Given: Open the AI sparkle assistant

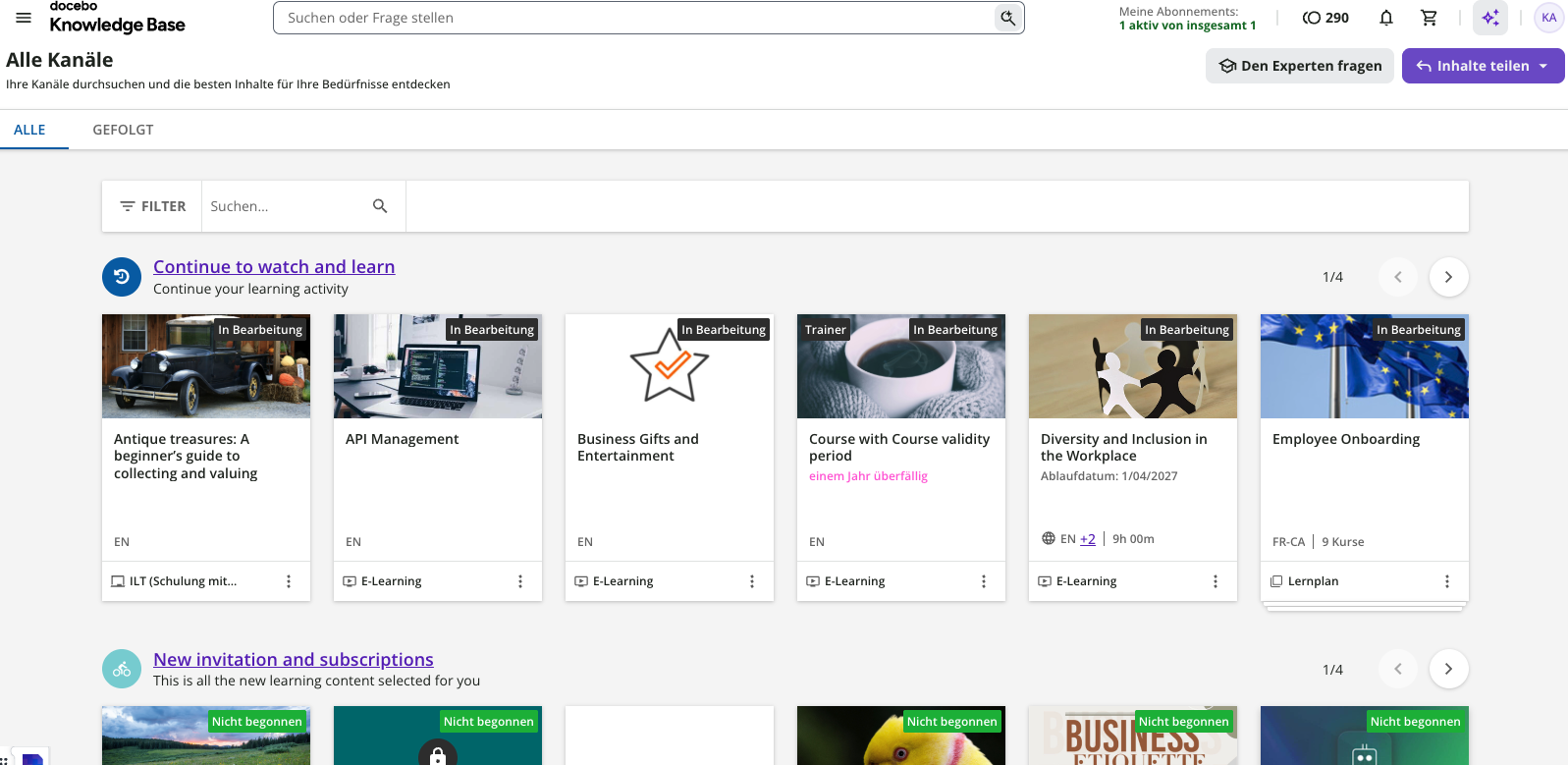Looking at the screenshot, I should 1490,18.
